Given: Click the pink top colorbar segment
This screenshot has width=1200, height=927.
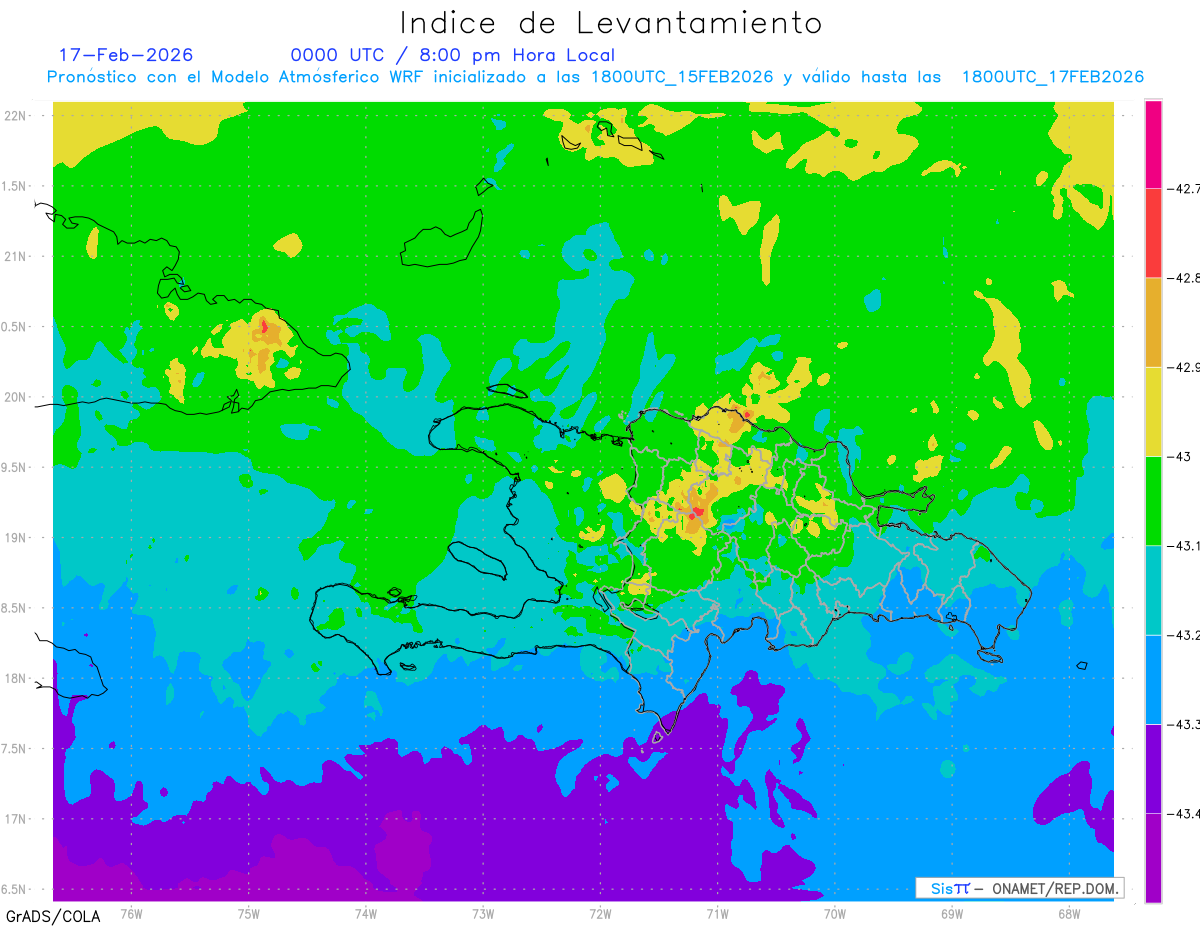Looking at the screenshot, I should pos(1153,144).
